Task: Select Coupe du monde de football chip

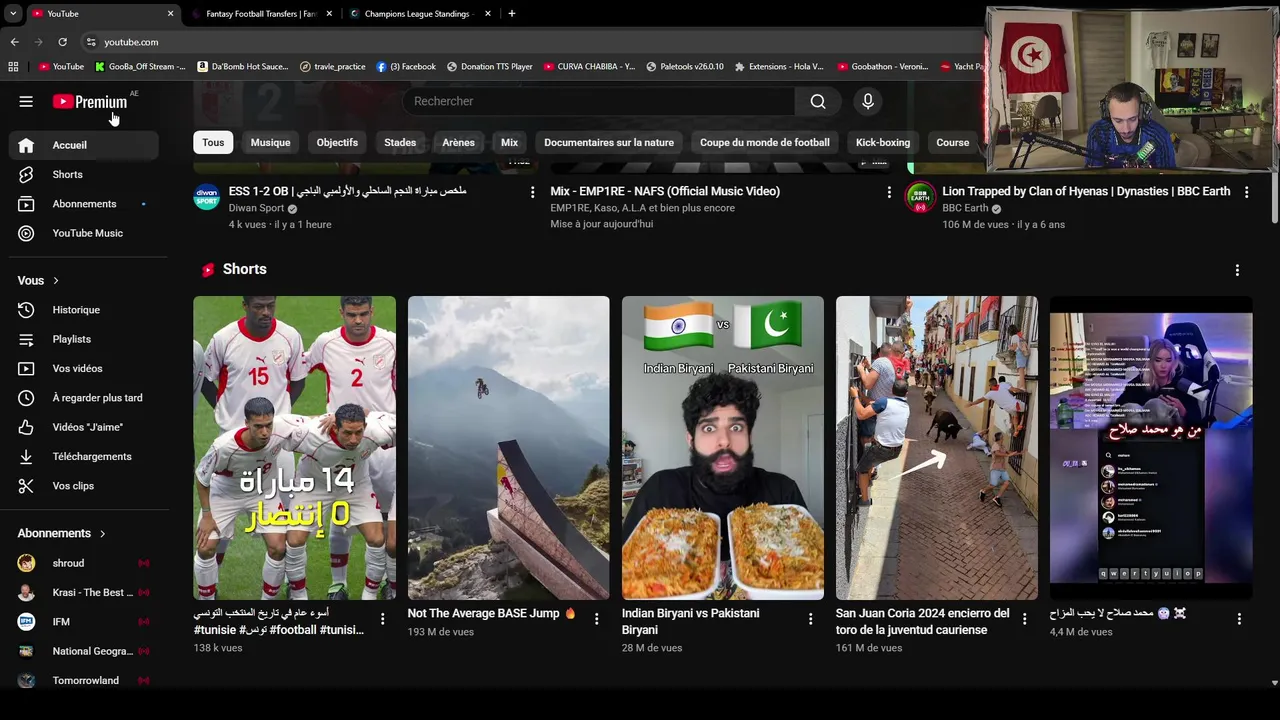Action: pos(765,143)
